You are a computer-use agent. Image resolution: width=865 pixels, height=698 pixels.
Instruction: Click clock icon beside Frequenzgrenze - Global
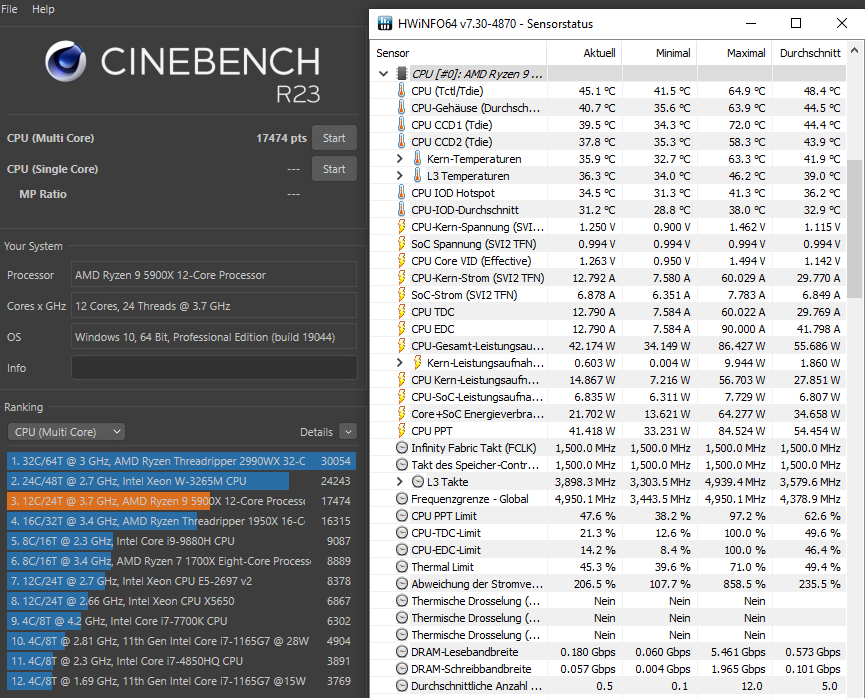402,499
